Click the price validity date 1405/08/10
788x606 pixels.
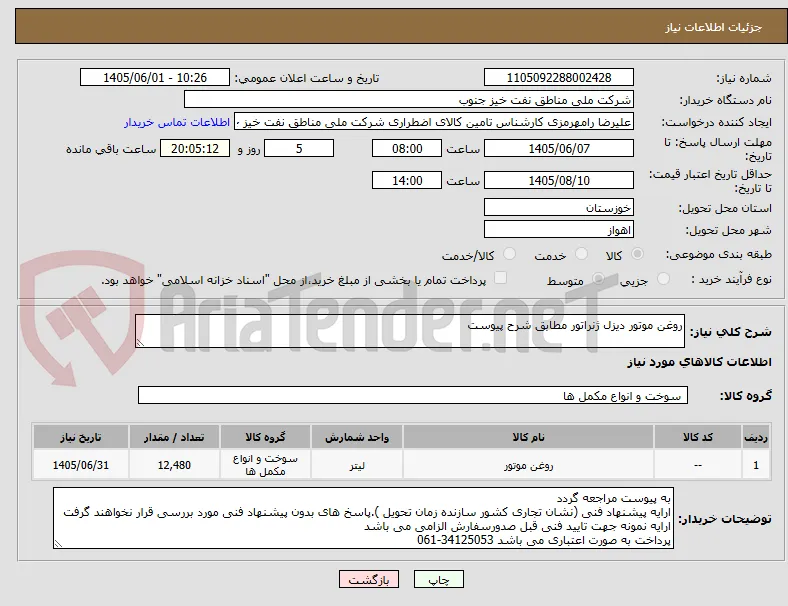pyautogui.click(x=559, y=180)
